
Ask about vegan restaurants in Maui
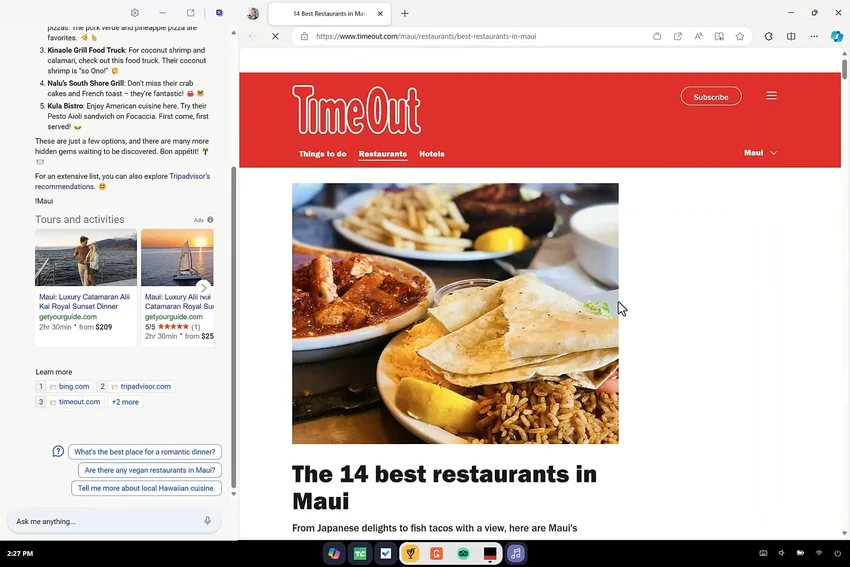point(150,470)
